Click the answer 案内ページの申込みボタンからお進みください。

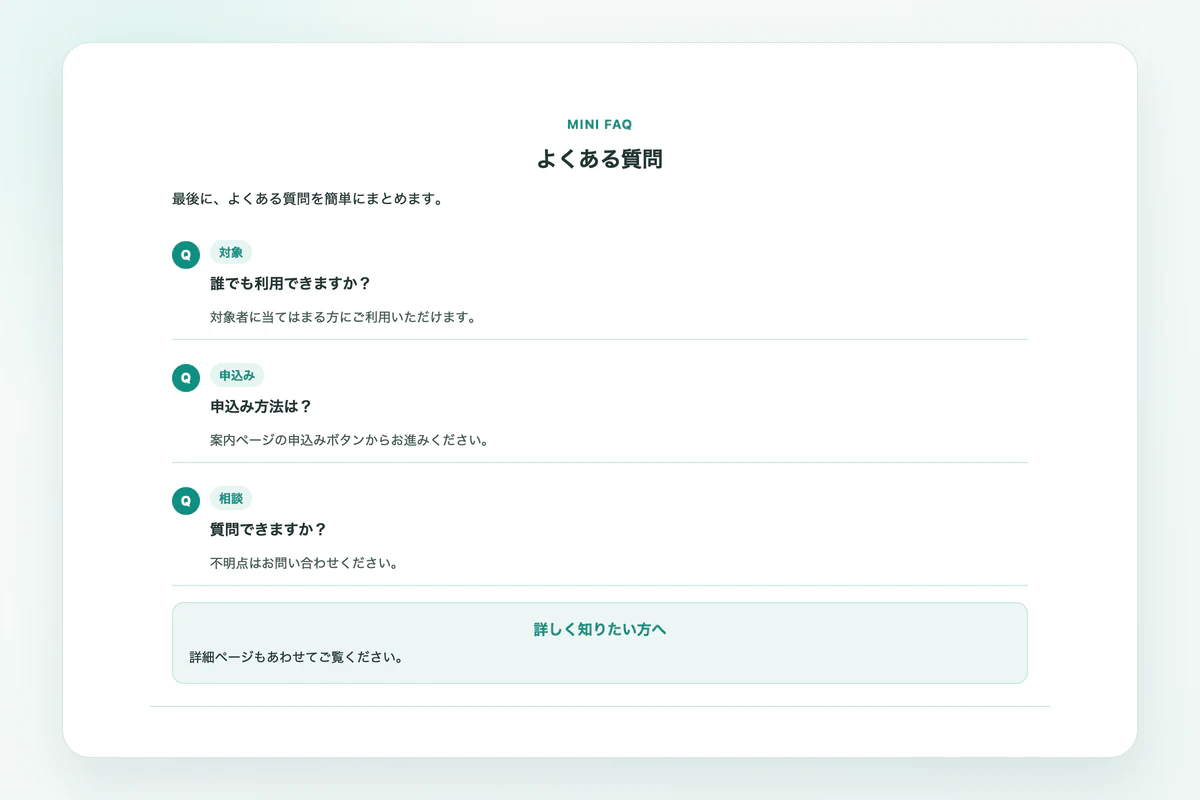[350, 441]
